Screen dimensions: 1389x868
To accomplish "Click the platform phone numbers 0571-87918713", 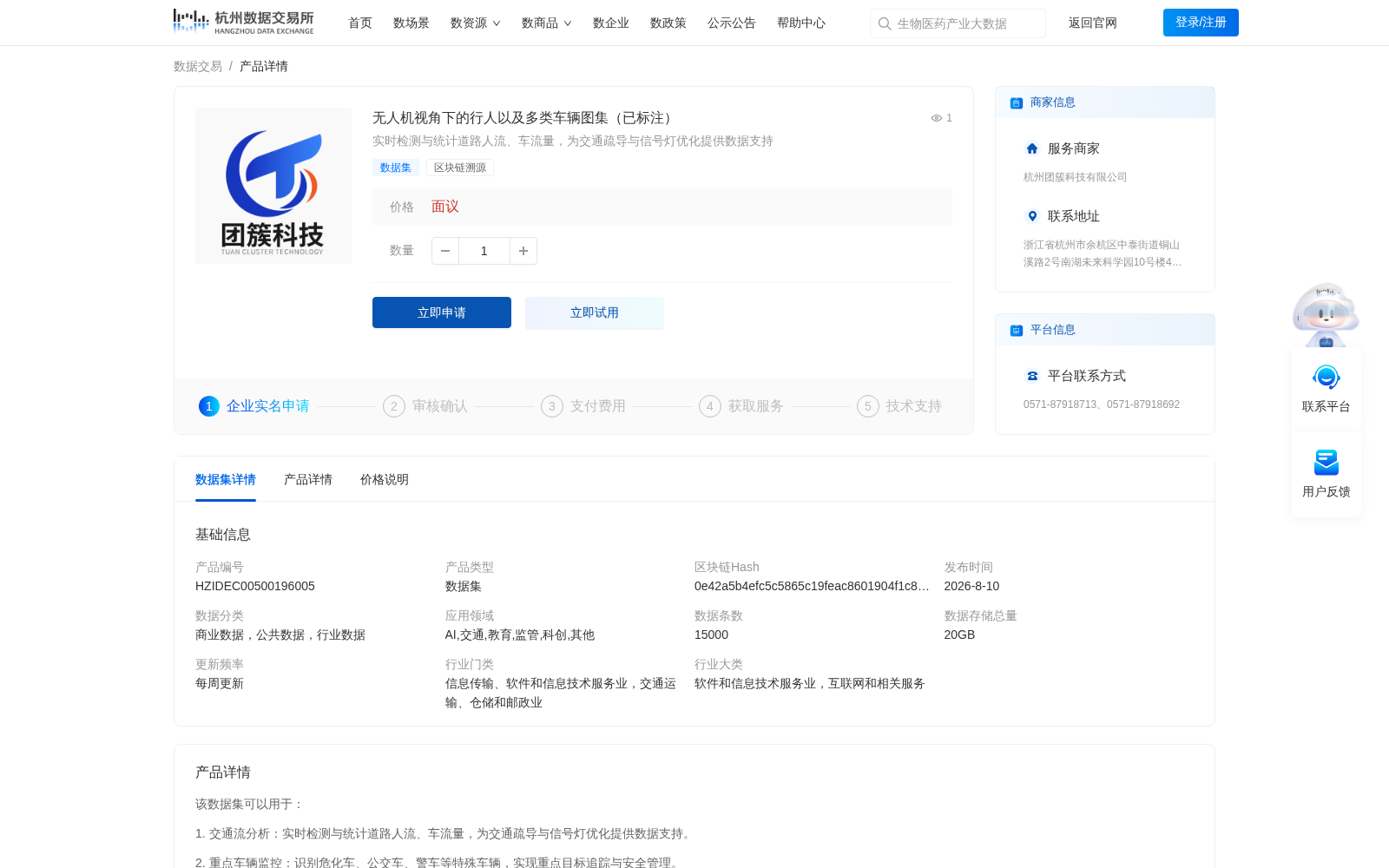I will coord(1102,404).
